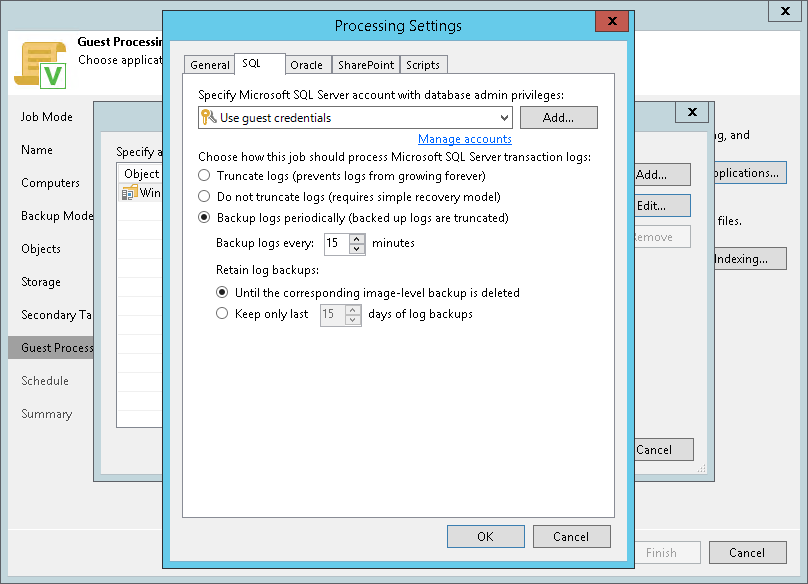This screenshot has width=808, height=584.
Task: Click the key icon in the credentials combo box
Action: pos(208,117)
